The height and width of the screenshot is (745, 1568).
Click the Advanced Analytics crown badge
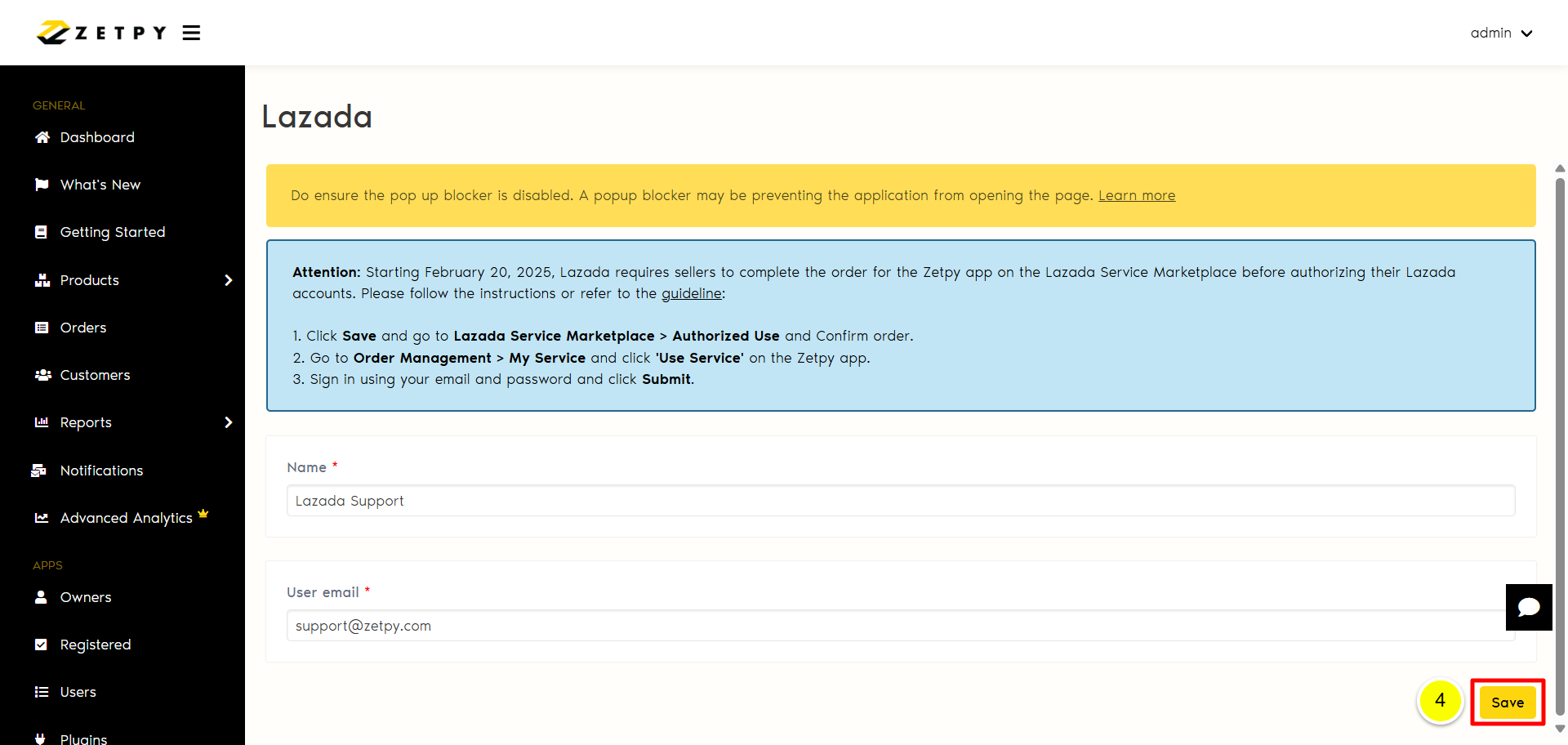pyautogui.click(x=203, y=514)
